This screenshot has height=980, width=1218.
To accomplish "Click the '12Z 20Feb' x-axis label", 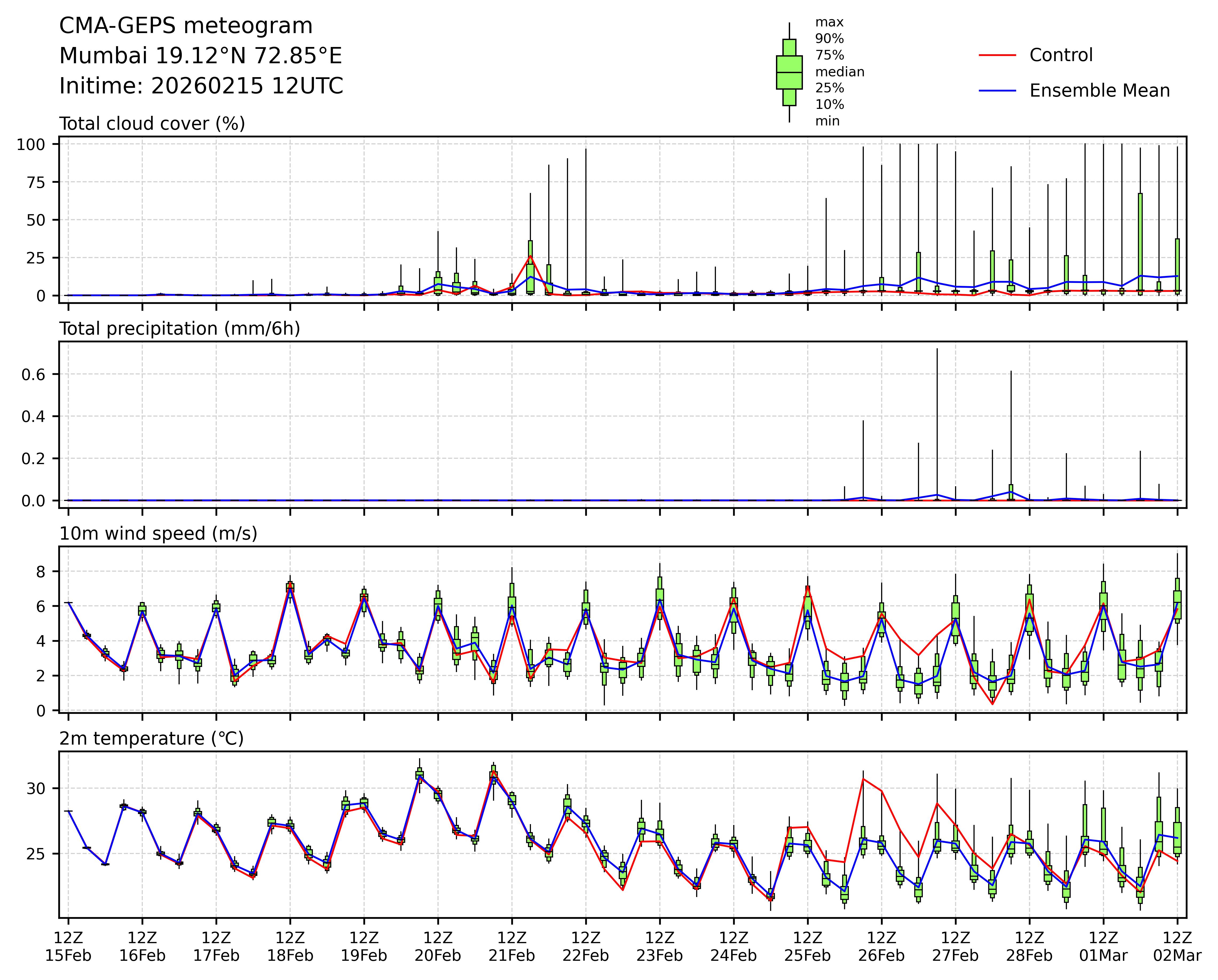I will tap(438, 947).
